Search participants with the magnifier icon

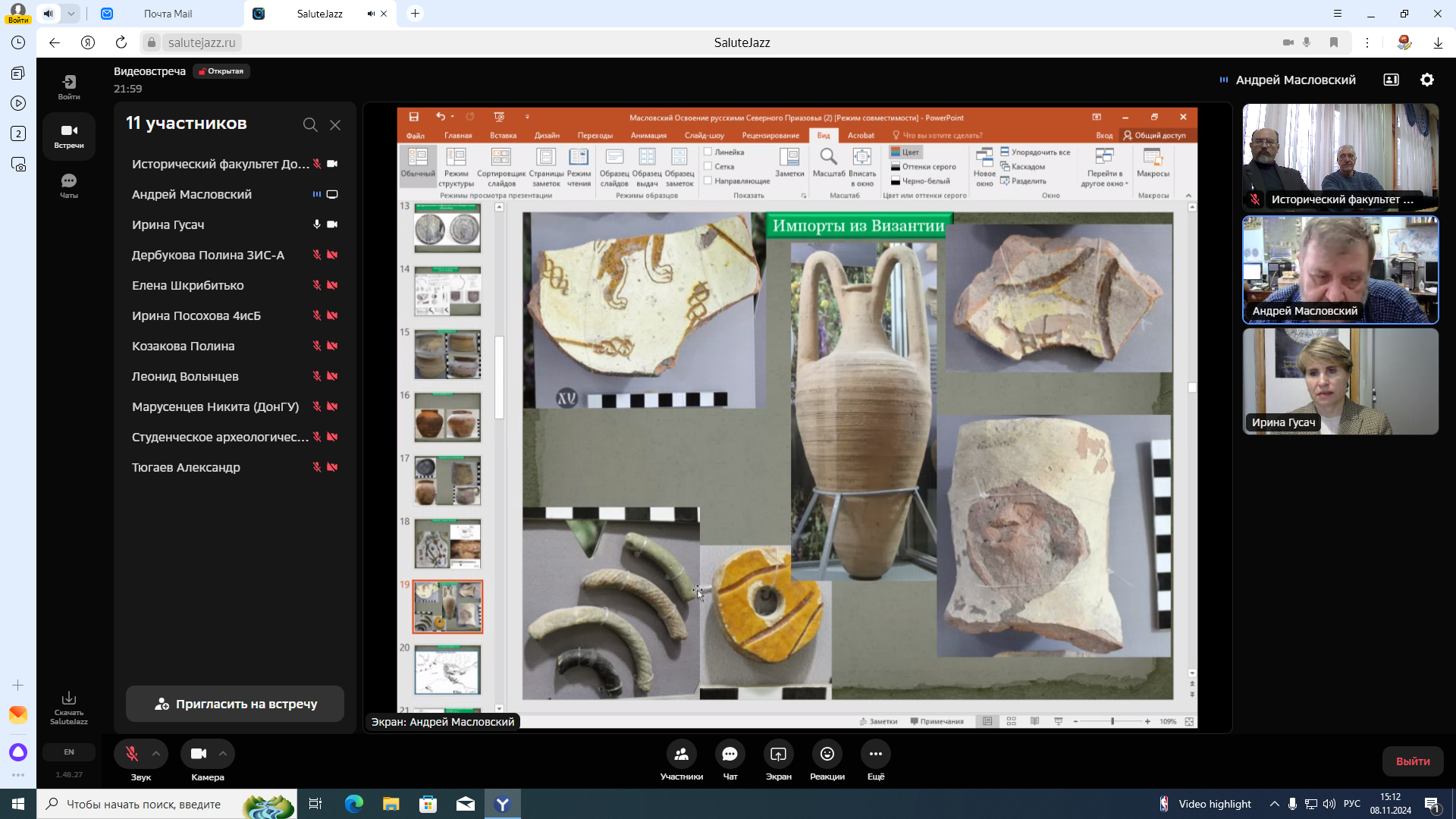click(x=309, y=124)
